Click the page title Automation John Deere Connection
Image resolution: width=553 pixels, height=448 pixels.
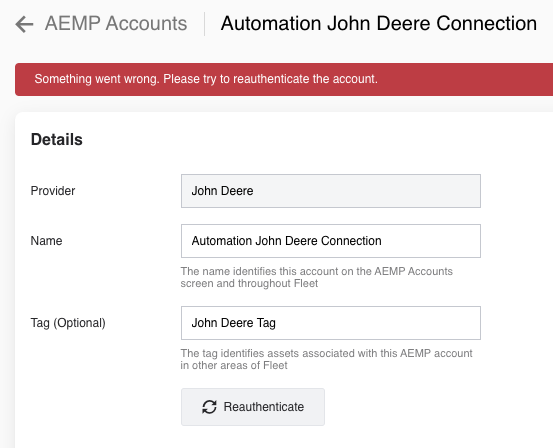tap(379, 24)
